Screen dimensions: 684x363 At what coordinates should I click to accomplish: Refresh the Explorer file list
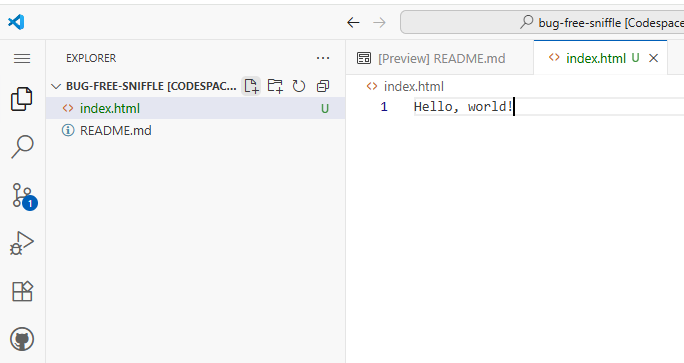coord(299,86)
